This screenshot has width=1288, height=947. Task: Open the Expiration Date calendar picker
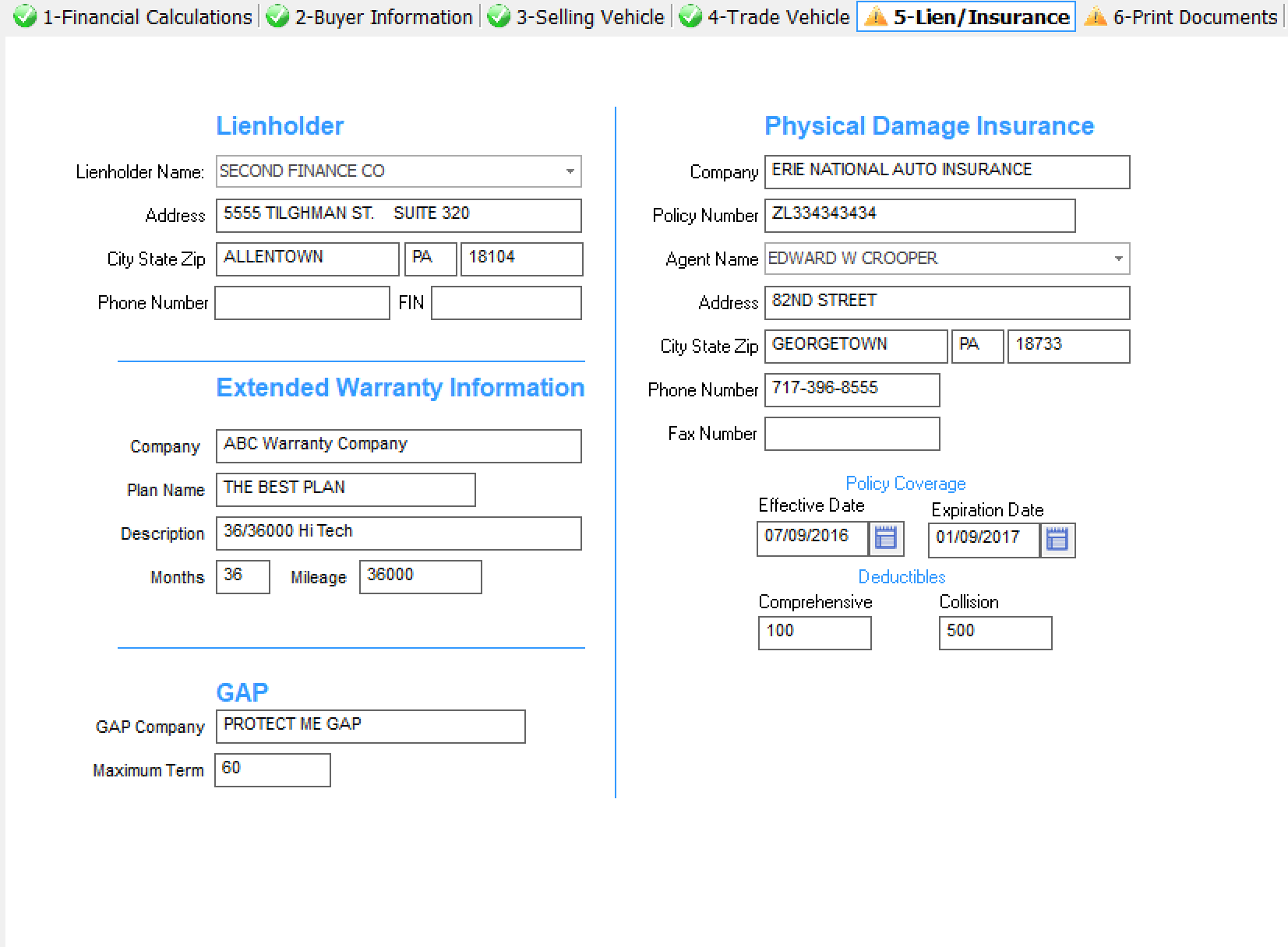[x=1057, y=540]
